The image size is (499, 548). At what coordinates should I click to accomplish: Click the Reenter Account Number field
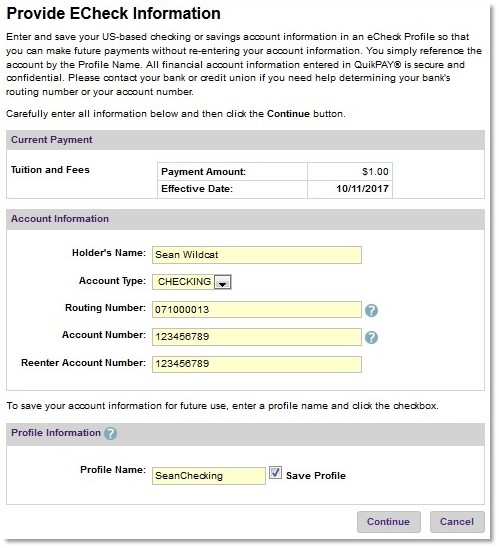(x=257, y=364)
